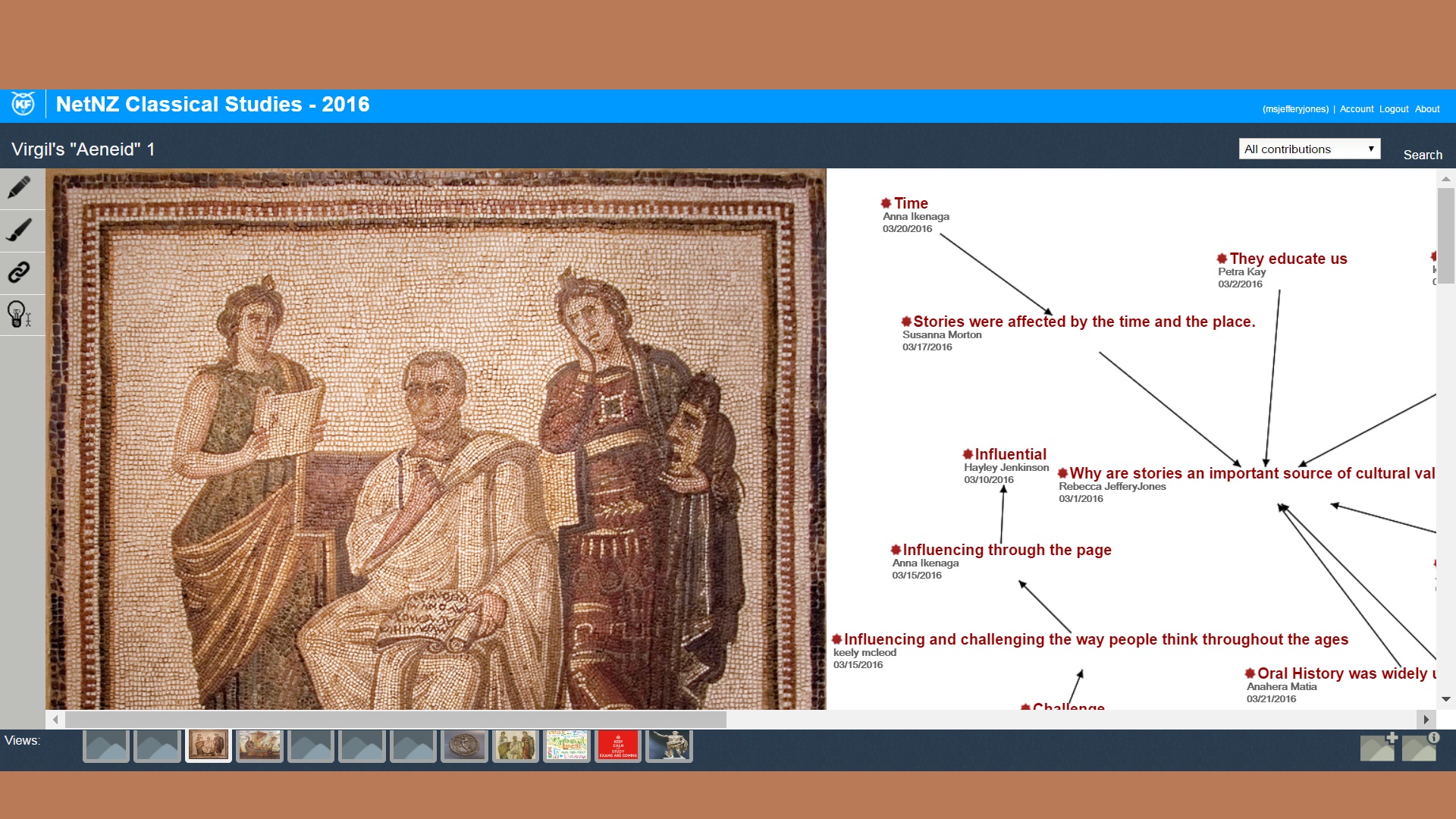Select the pencil note tool
Screen dimensions: 1456x819
pos(20,188)
